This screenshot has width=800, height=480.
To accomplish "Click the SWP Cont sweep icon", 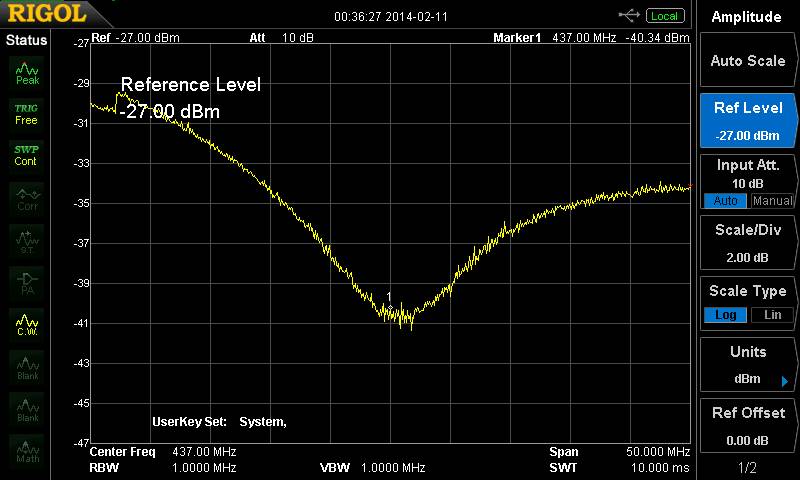I will (27, 155).
